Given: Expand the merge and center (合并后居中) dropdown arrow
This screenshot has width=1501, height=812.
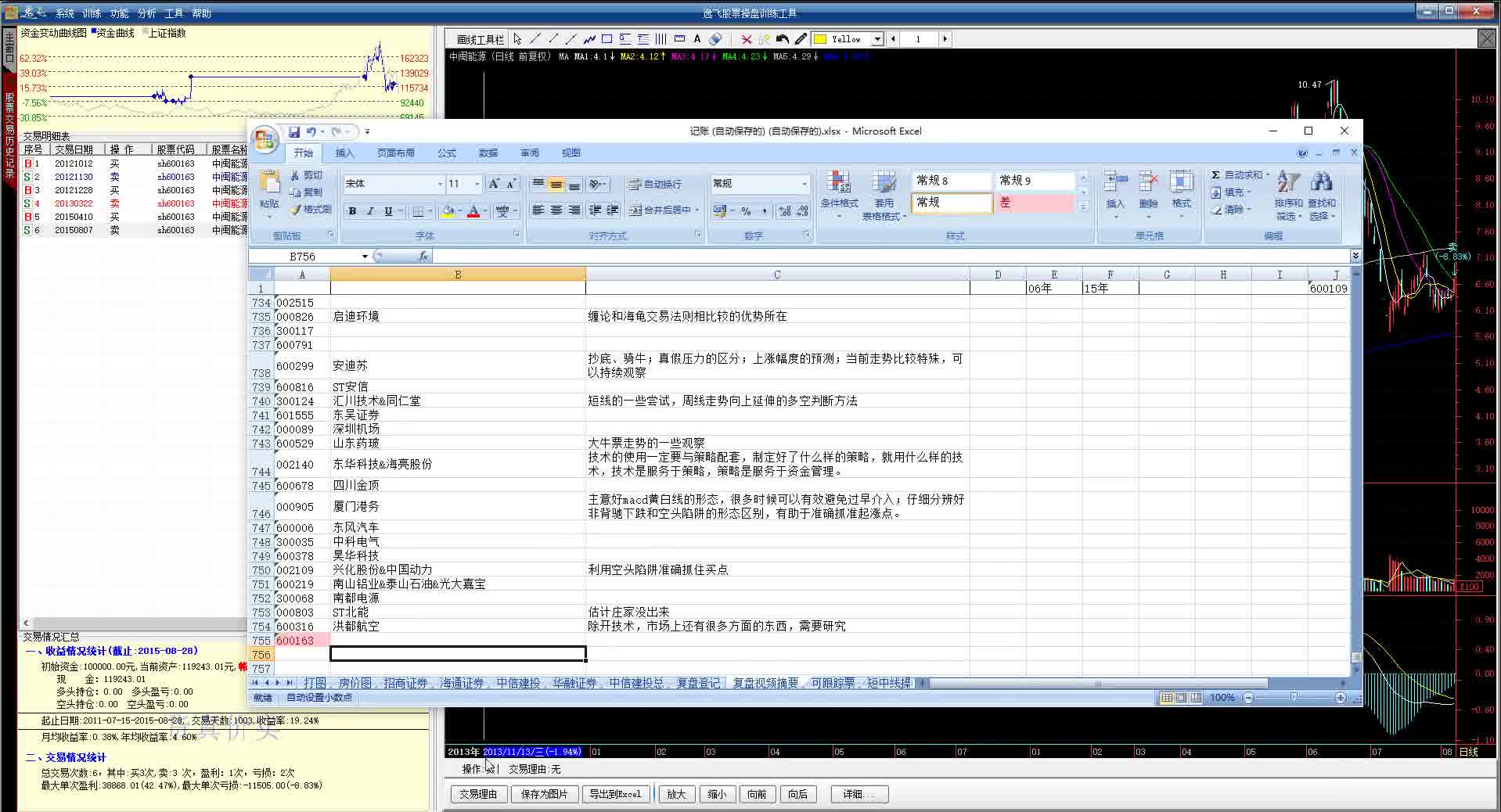Looking at the screenshot, I should [697, 210].
